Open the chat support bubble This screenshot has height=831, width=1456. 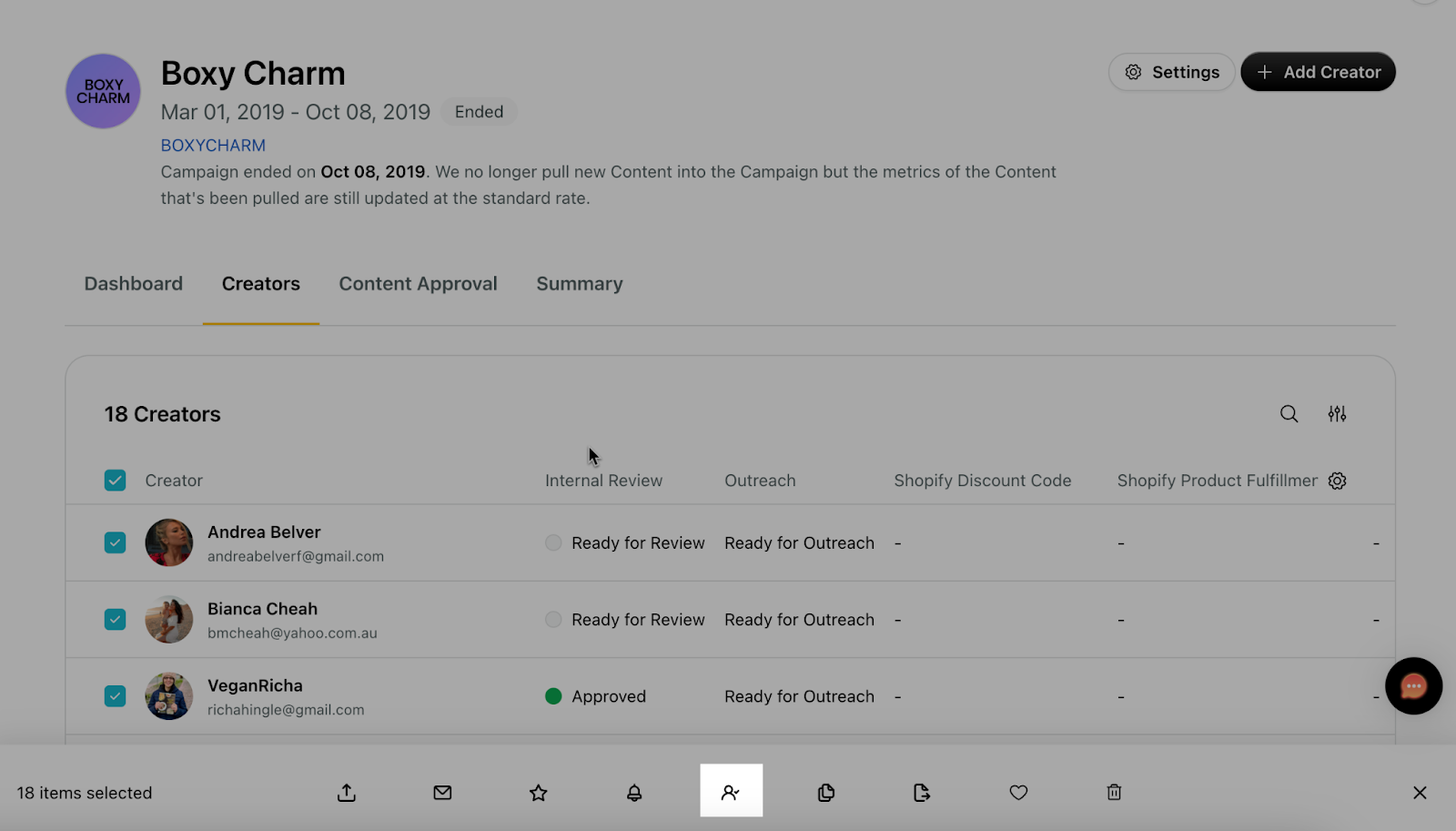1413,686
